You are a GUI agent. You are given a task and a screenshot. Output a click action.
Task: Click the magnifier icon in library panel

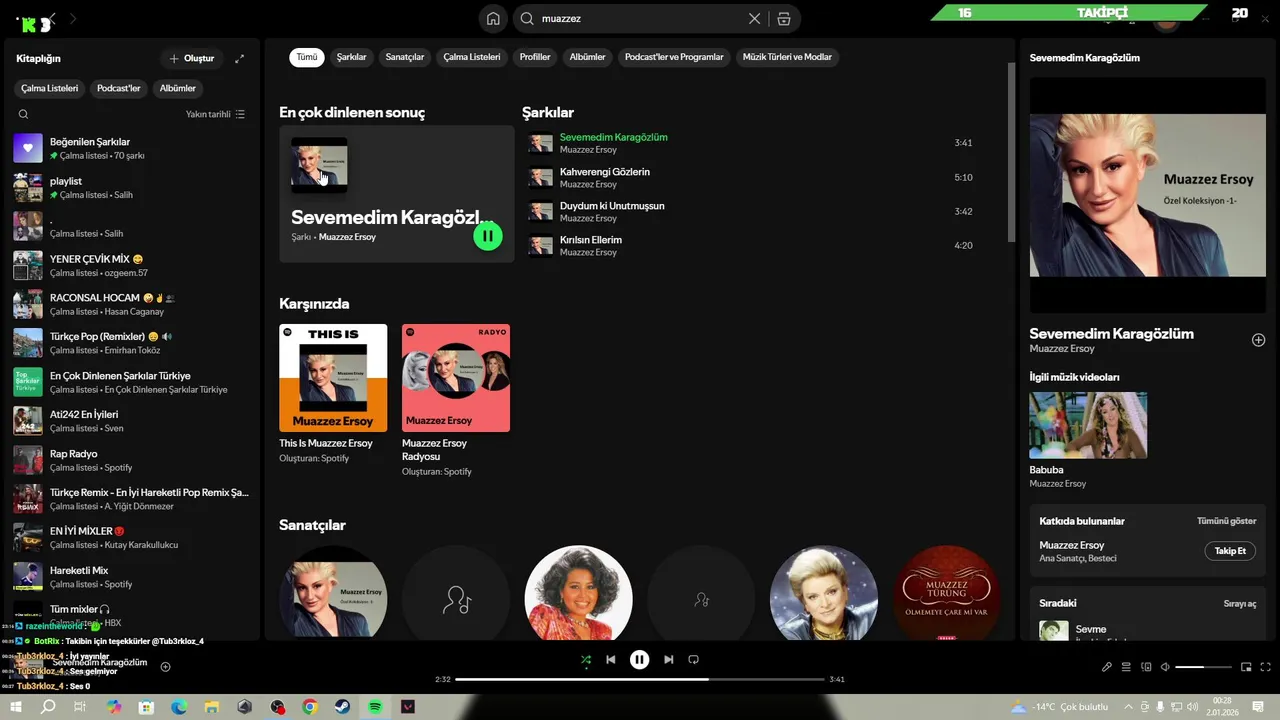tap(24, 114)
